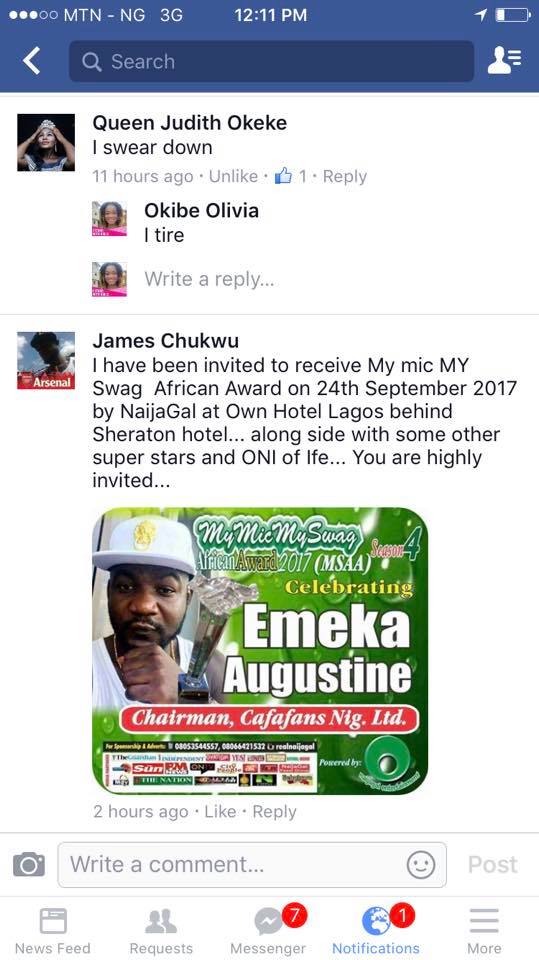Open News Feed tab
Image resolution: width=539 pixels, height=960 pixels.
pos(53,930)
